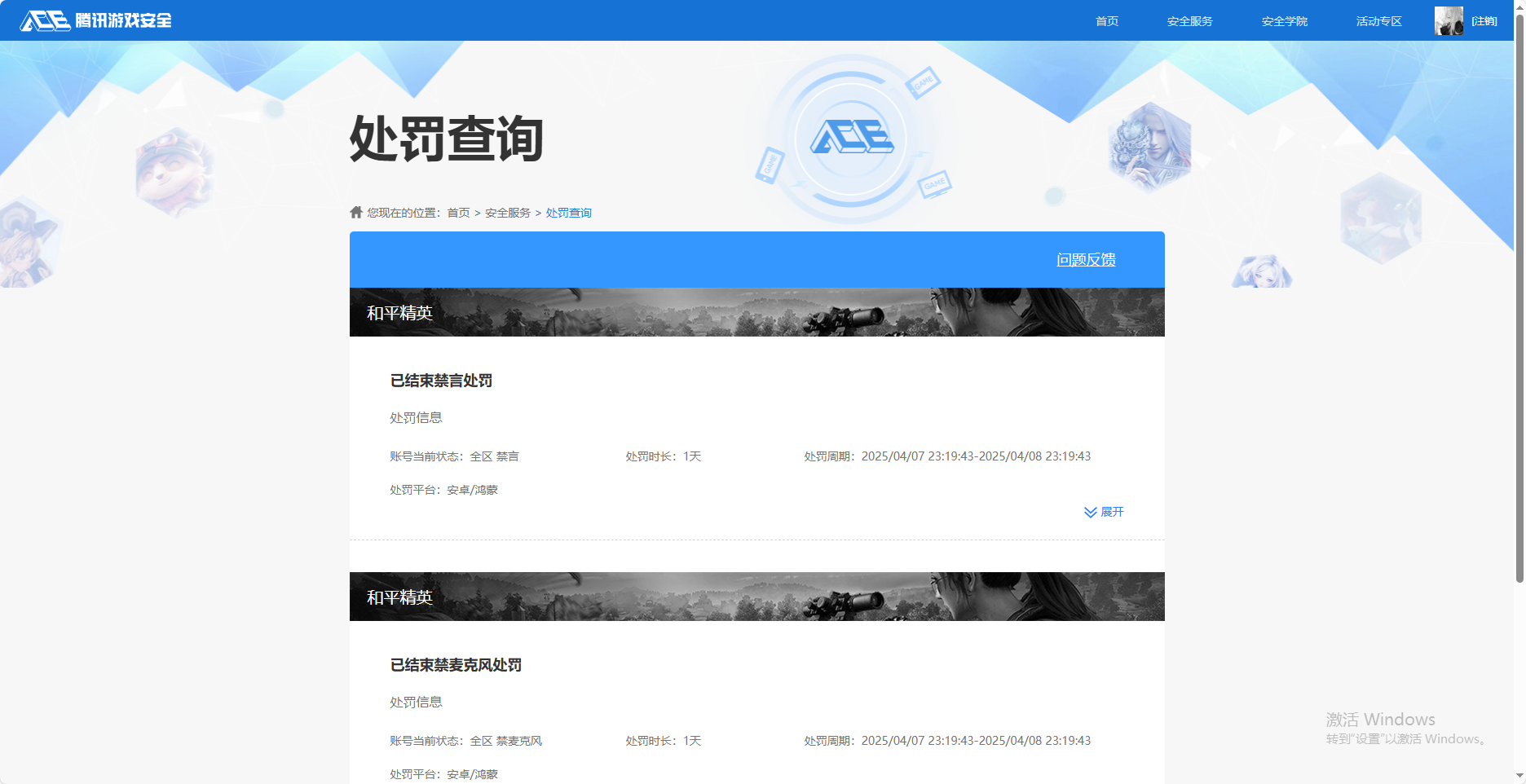Image resolution: width=1526 pixels, height=784 pixels.
Task: Click 安全服务 in the breadcrumb trail
Action: click(507, 213)
